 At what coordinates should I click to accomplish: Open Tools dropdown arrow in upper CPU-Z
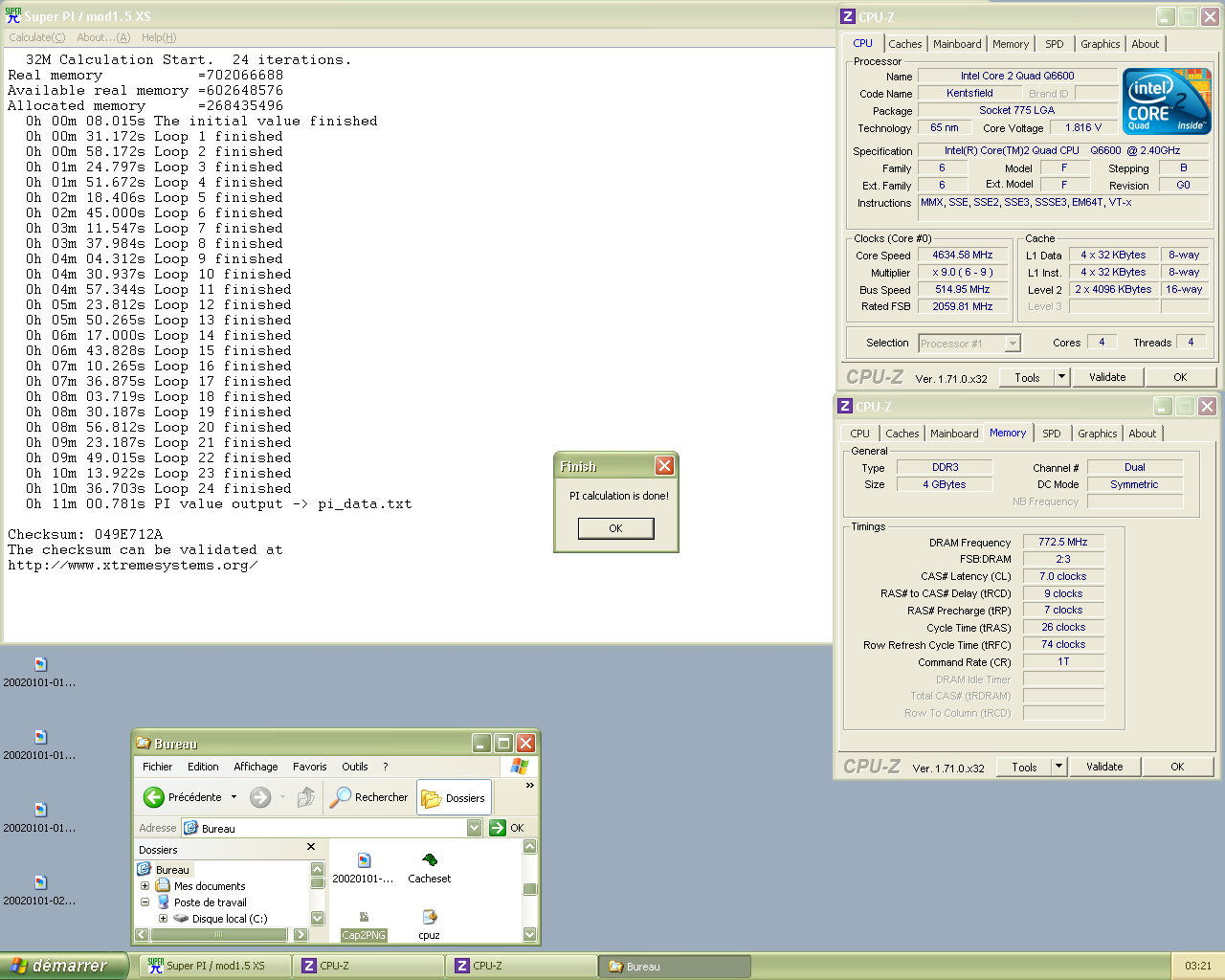pyautogui.click(x=1061, y=377)
